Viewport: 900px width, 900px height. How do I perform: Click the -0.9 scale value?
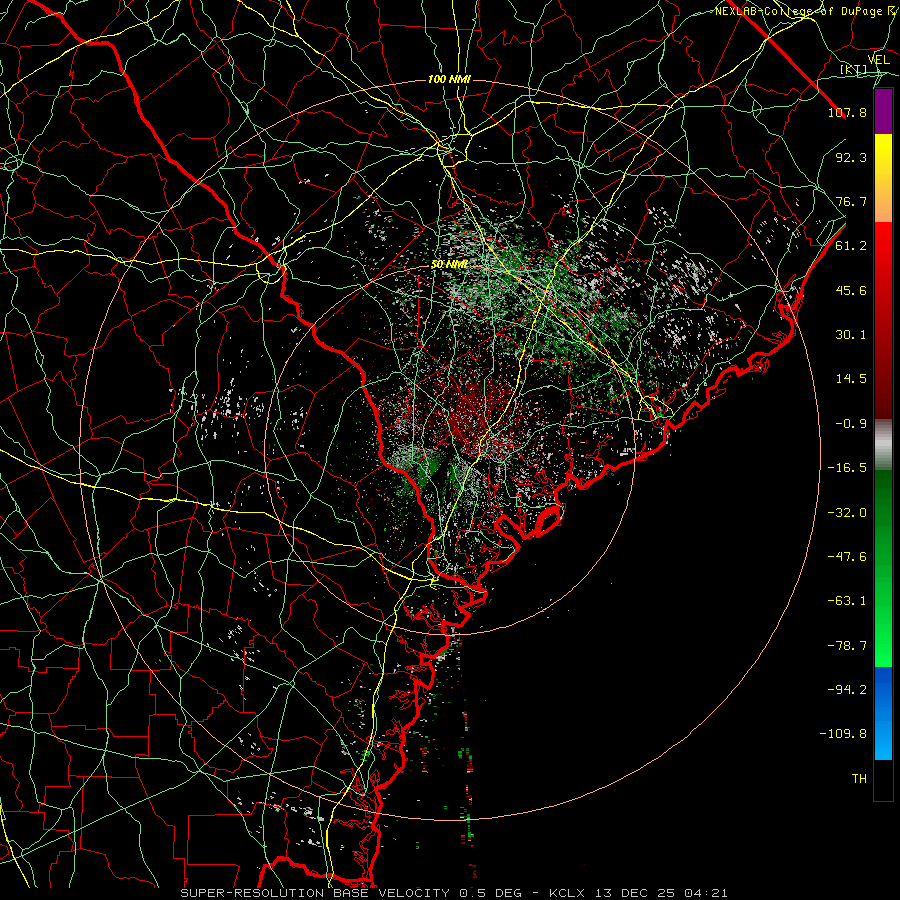851,424
